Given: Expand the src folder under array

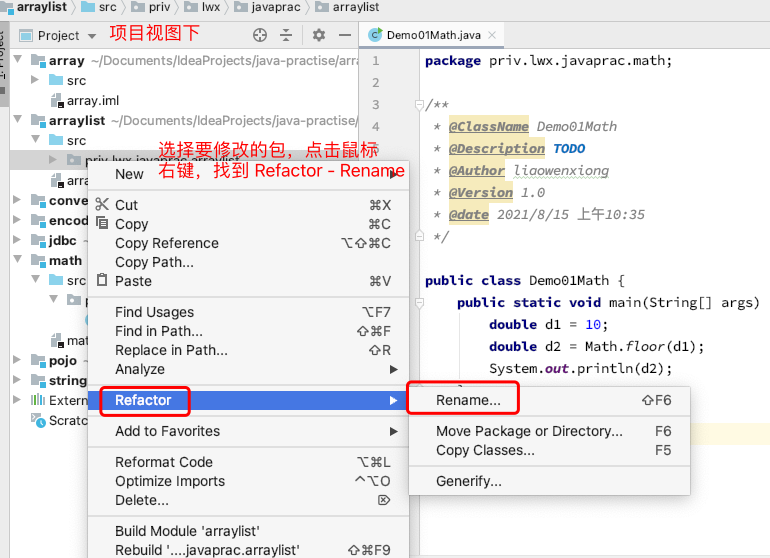Looking at the screenshot, I should tap(35, 80).
